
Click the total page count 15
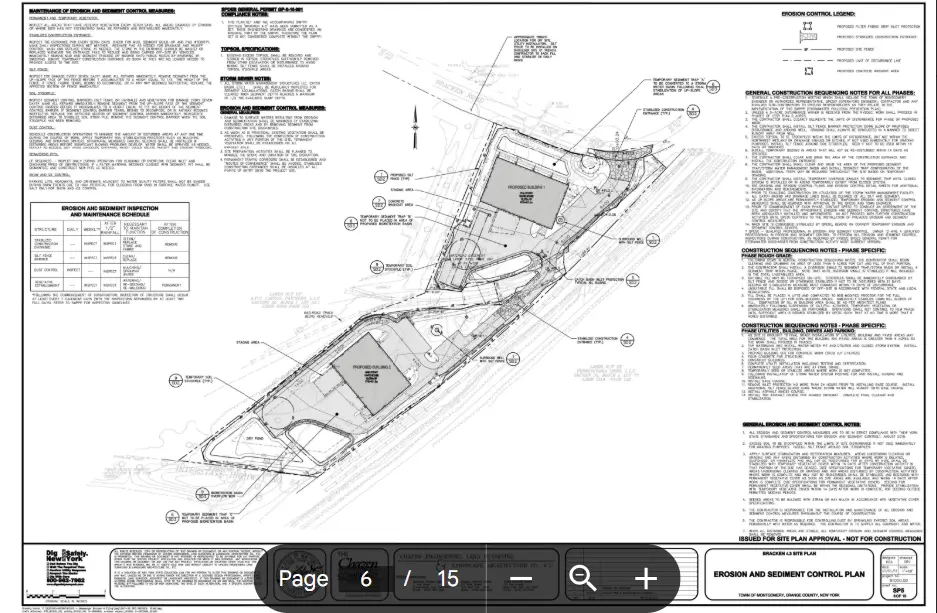click(x=446, y=578)
